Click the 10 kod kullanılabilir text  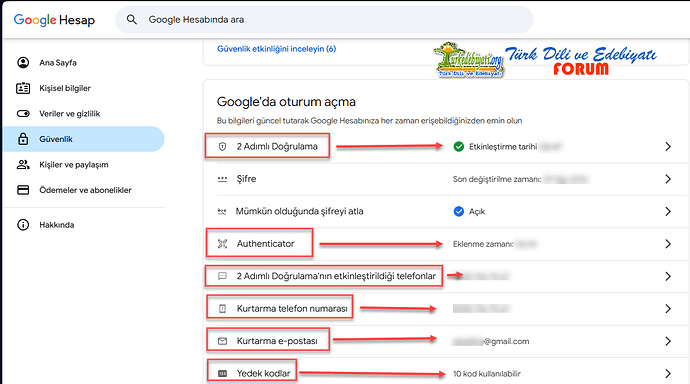click(487, 374)
